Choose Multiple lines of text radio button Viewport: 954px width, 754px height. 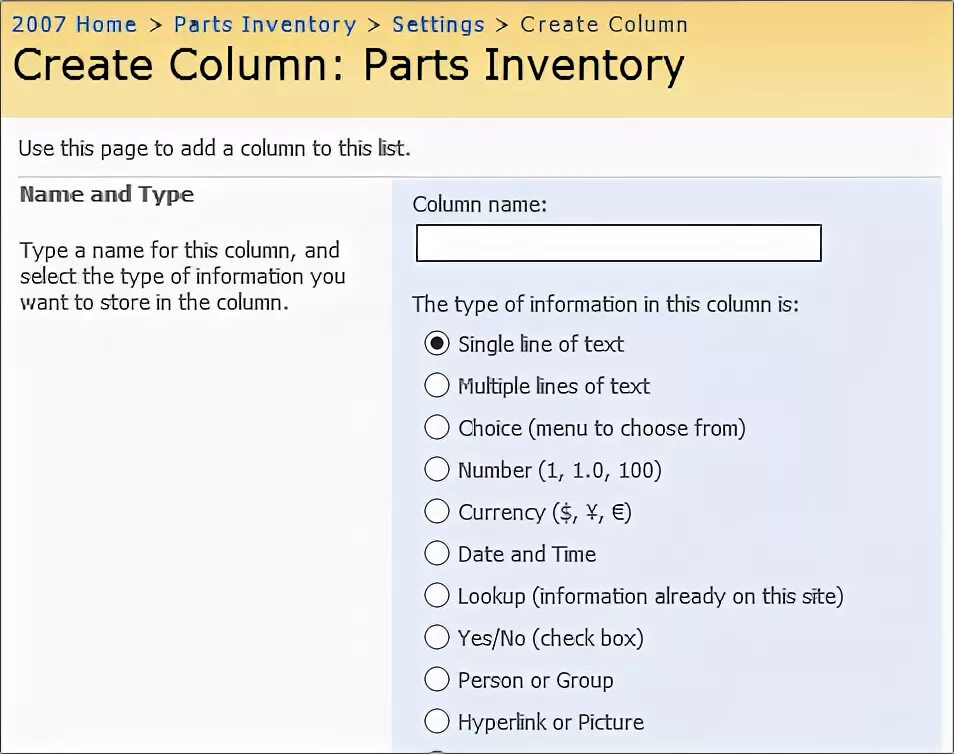tap(437, 386)
